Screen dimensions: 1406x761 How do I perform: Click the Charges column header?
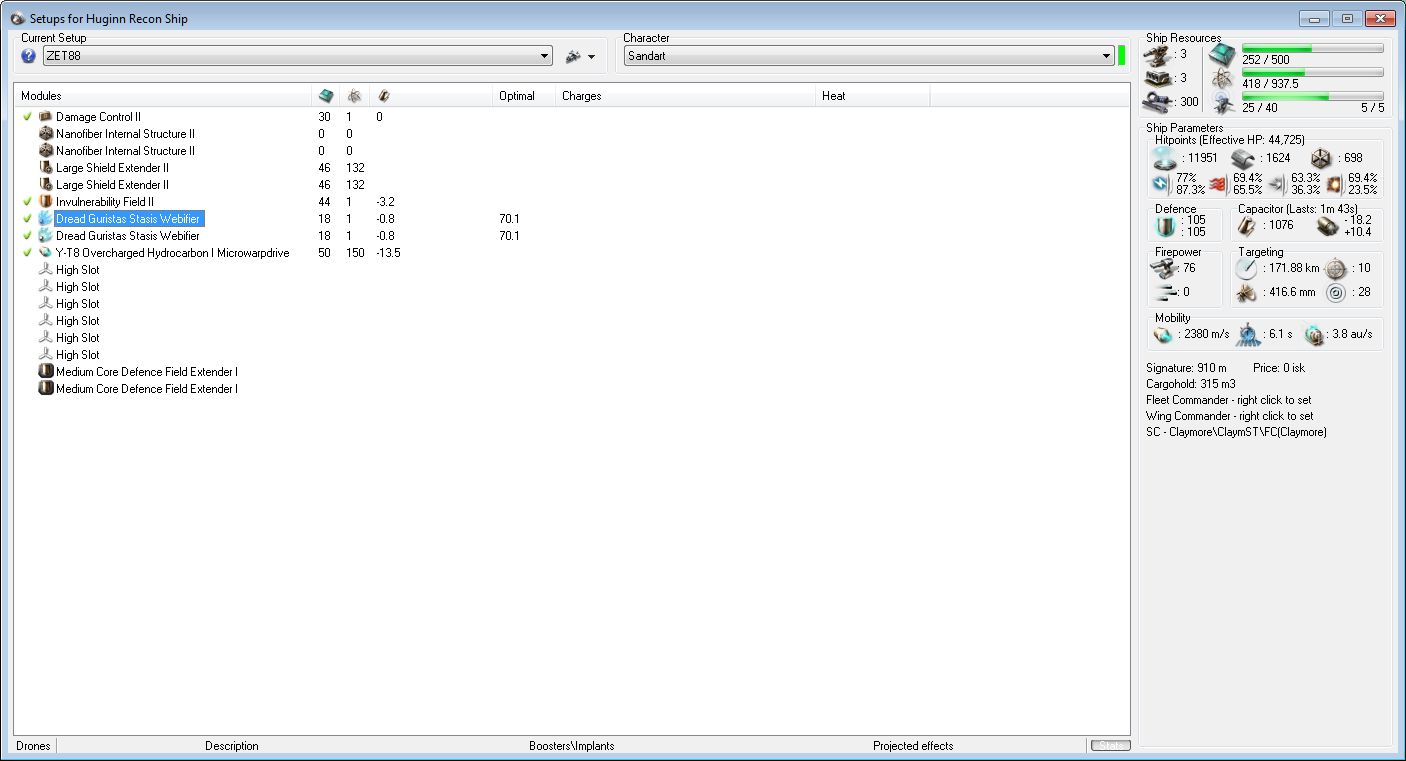click(x=685, y=96)
